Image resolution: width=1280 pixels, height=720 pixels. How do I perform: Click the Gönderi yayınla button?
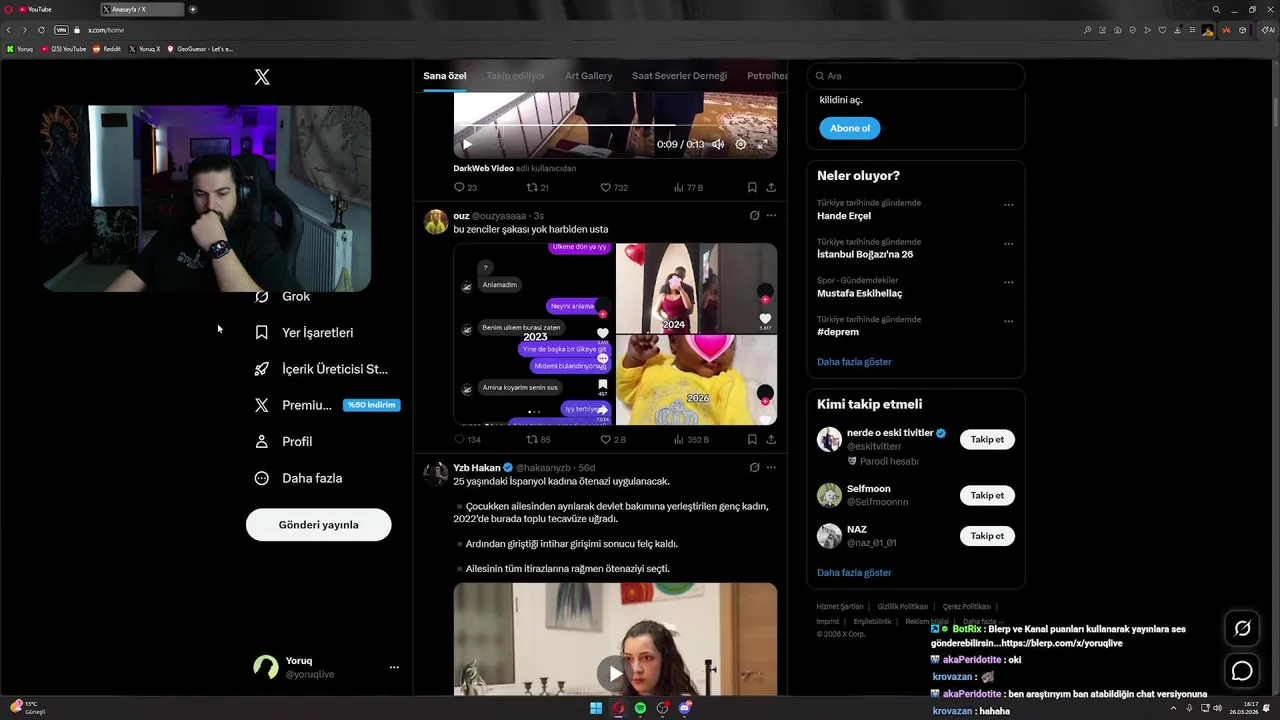[x=318, y=525]
